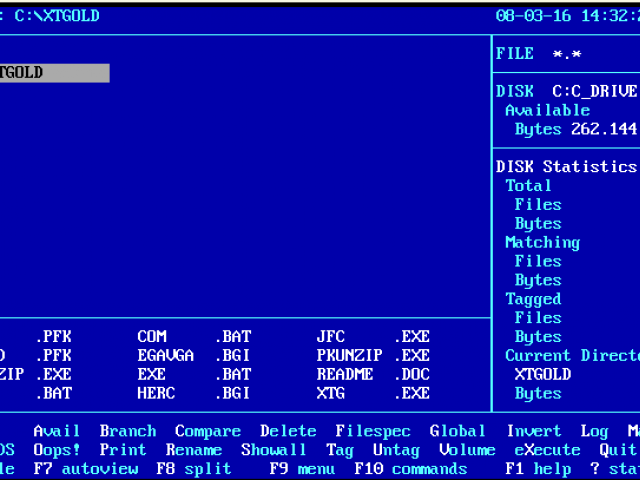
Task: Run the Compare command
Action: coord(208,431)
